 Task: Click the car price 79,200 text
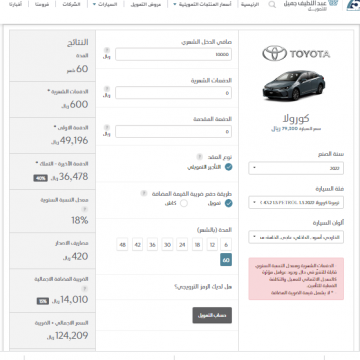[x=296, y=128]
